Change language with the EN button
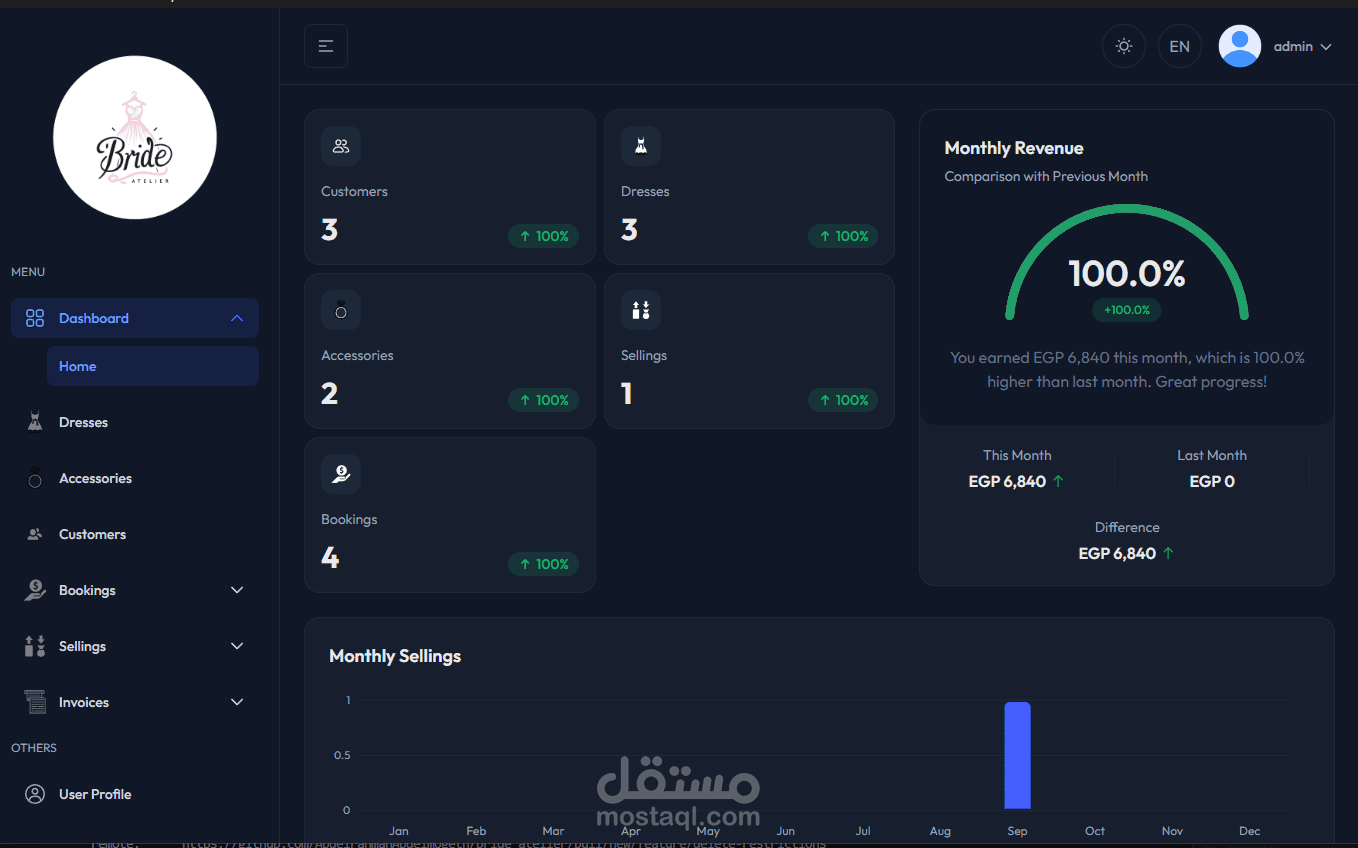1358x848 pixels. tap(1180, 46)
